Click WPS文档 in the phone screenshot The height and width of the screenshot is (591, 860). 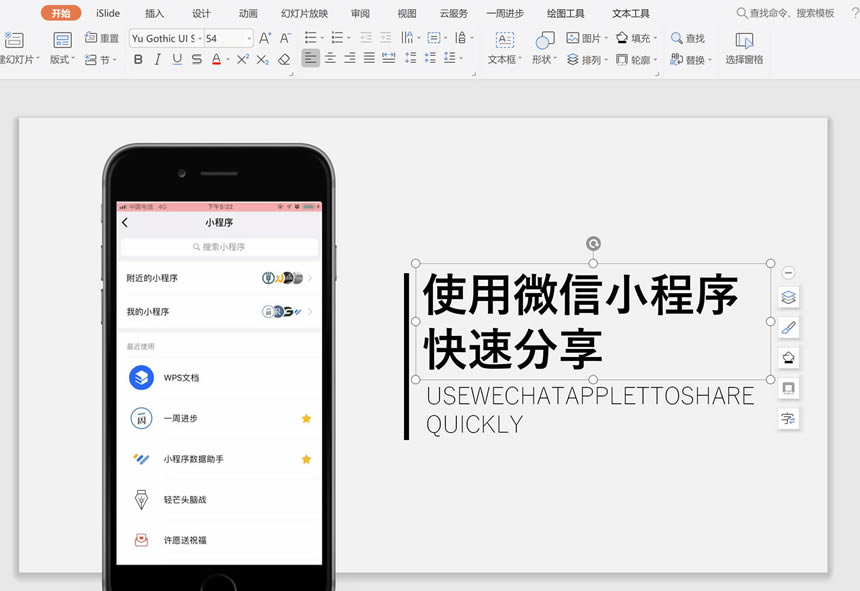182,378
